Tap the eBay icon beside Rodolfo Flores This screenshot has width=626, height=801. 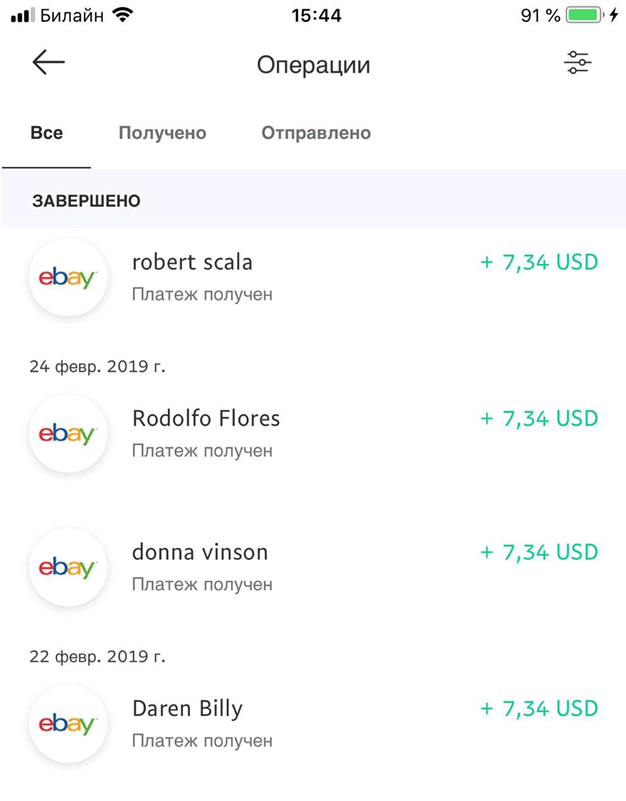(68, 434)
